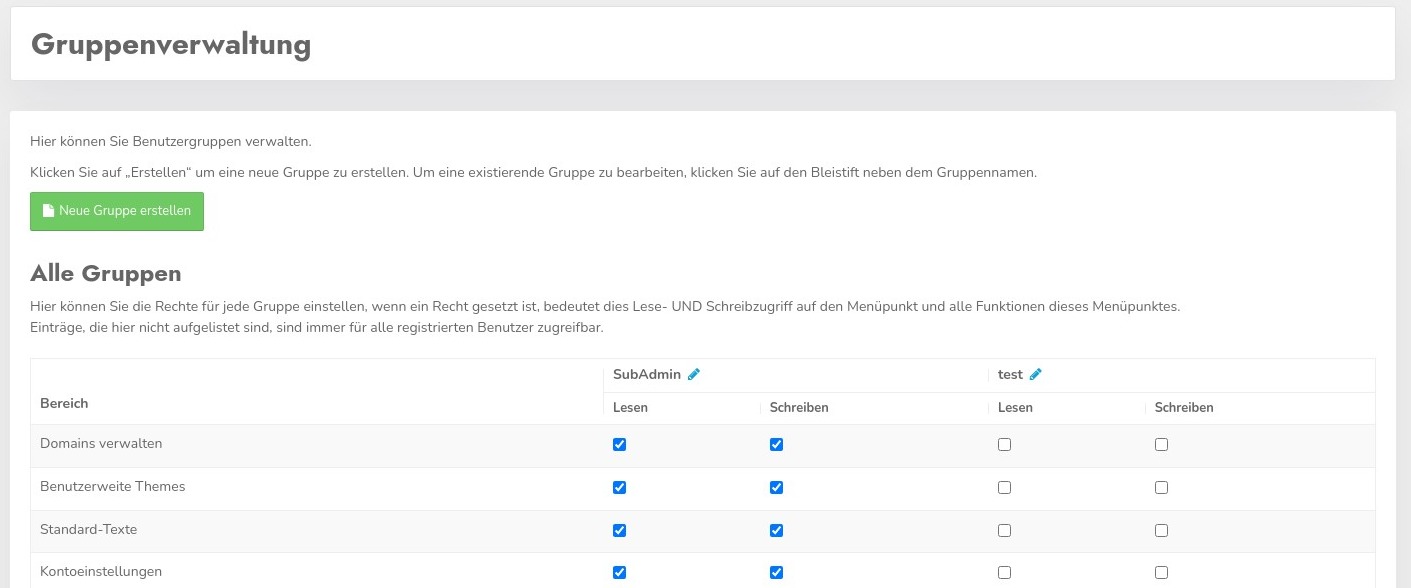Check test Schreiben for Benutzerweite Themes
Viewport: 1411px width, 588px height.
click(x=1161, y=488)
